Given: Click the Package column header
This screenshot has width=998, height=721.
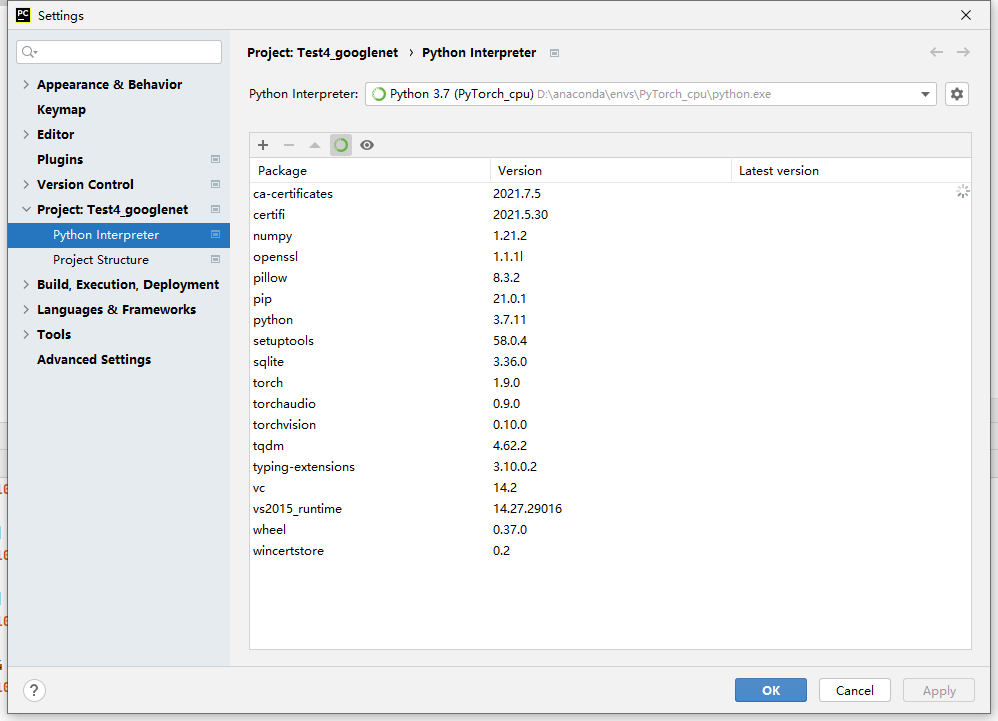Looking at the screenshot, I should 370,171.
